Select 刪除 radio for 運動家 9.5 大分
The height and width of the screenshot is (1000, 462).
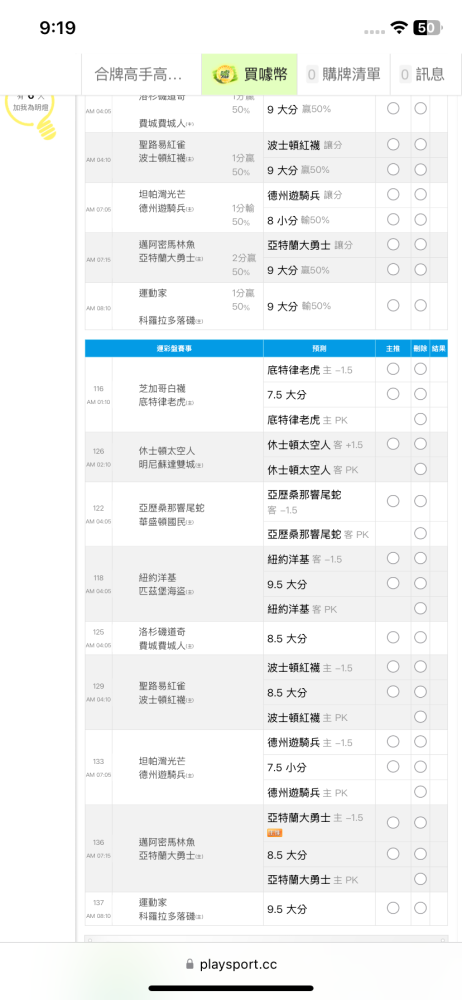click(x=420, y=908)
